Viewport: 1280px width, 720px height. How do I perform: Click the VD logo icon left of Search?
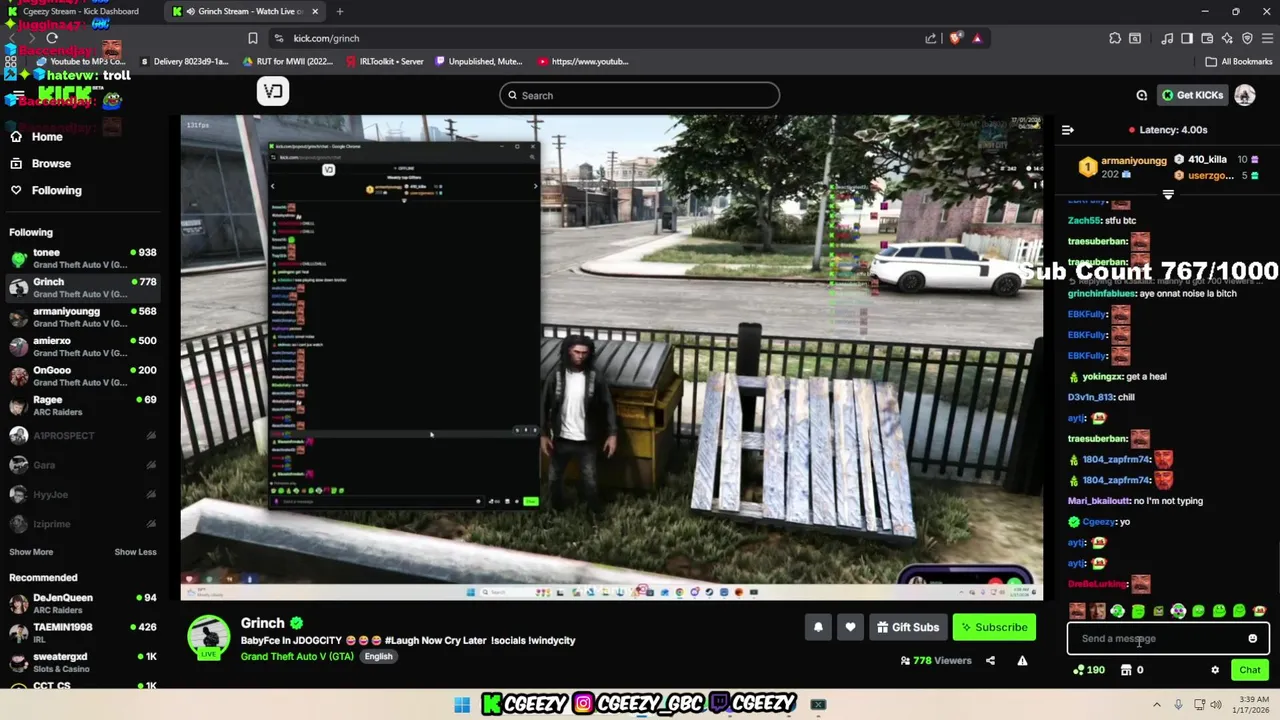(x=273, y=92)
